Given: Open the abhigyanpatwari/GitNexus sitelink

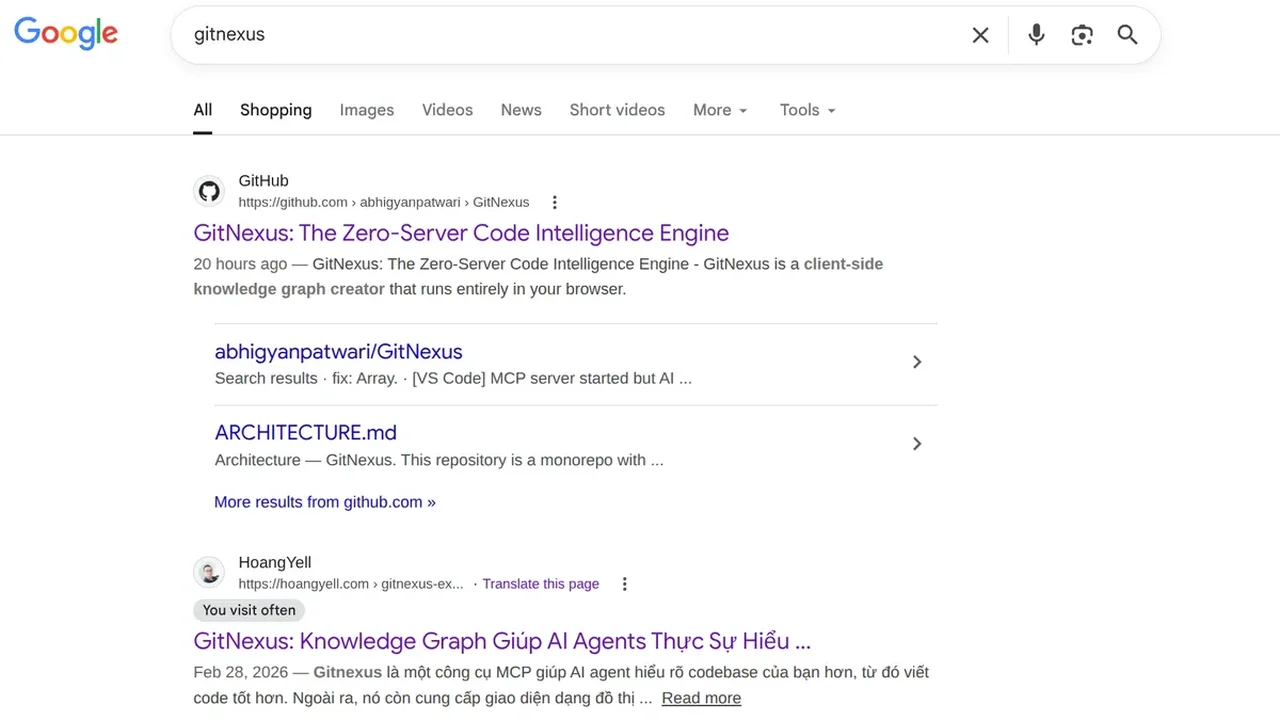Looking at the screenshot, I should tap(338, 352).
